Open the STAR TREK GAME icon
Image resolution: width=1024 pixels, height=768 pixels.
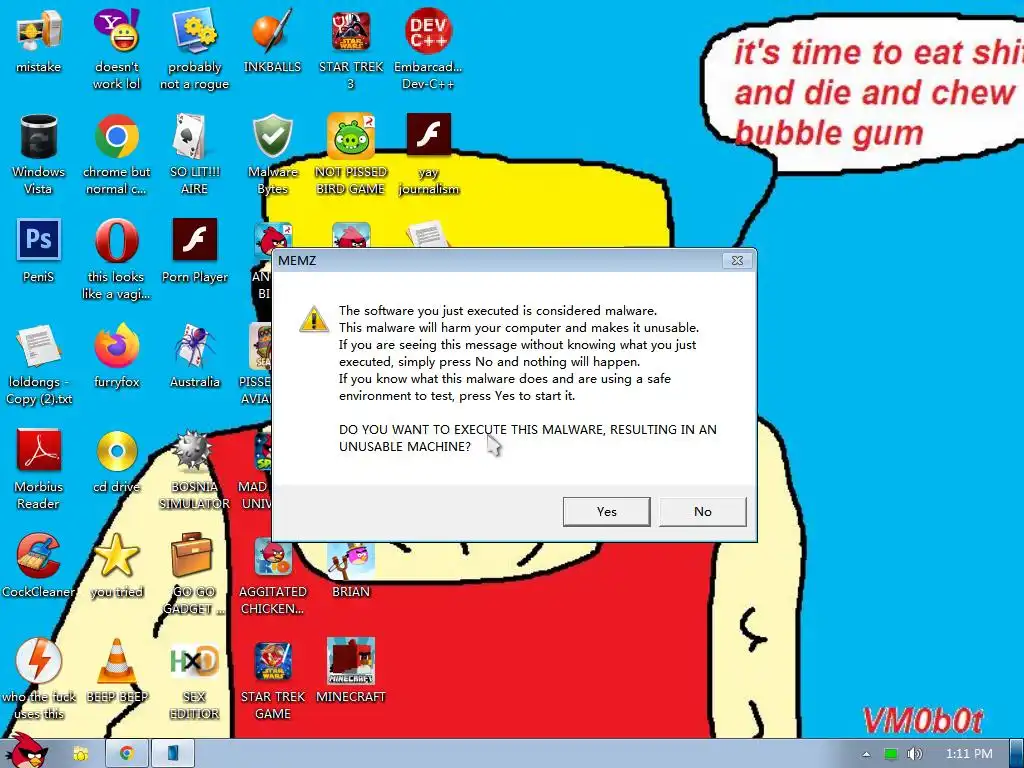click(x=272, y=680)
